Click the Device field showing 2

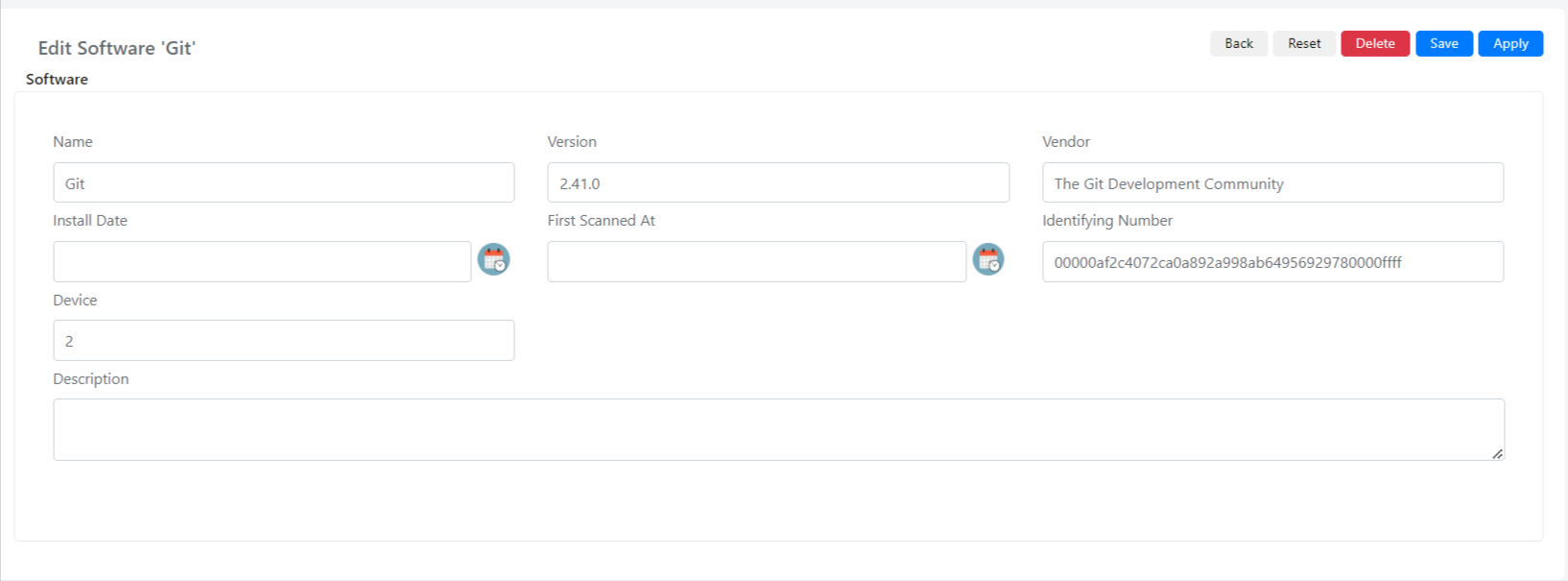pyautogui.click(x=284, y=340)
